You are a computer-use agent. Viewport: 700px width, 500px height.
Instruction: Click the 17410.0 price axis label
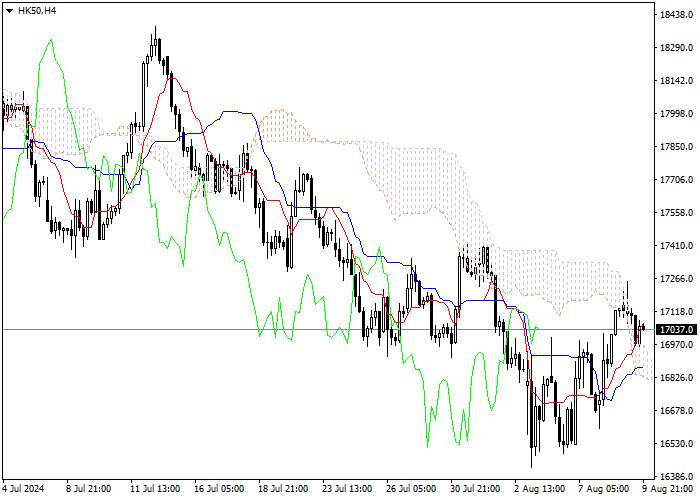pos(676,246)
